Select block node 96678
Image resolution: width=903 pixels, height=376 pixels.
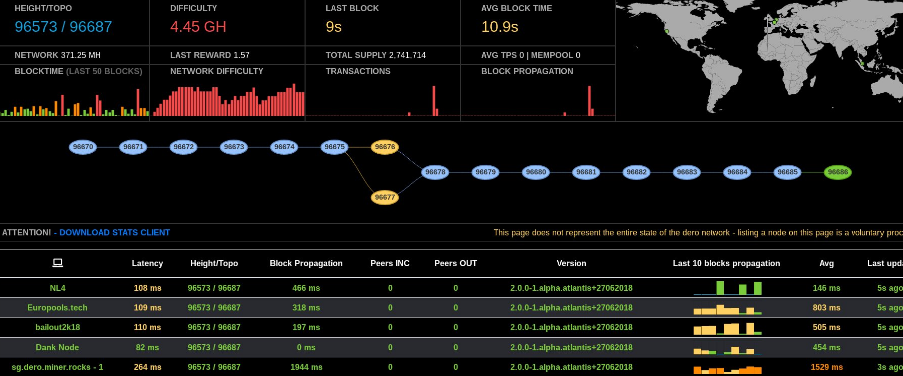tap(435, 172)
